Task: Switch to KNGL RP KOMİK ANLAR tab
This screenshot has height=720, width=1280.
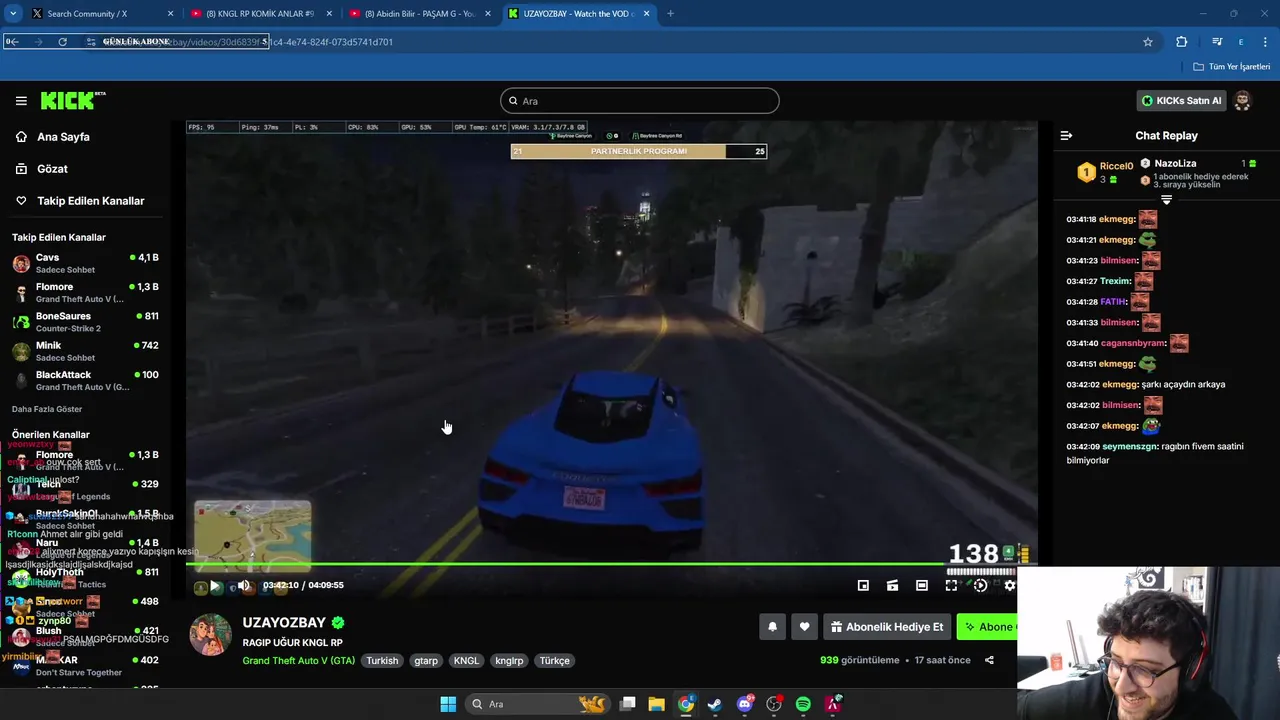Action: point(260,14)
